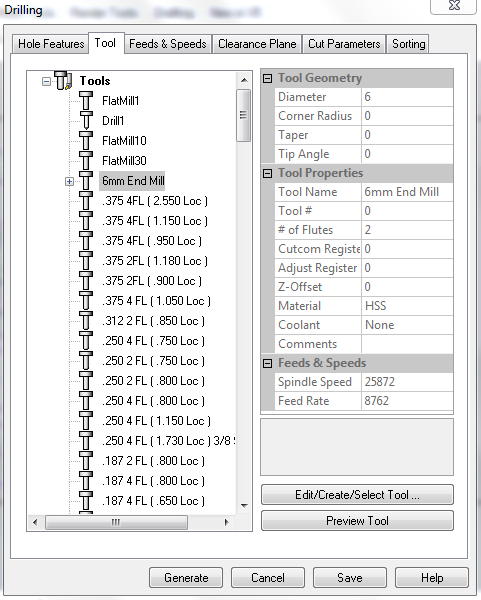This screenshot has width=481, height=600.
Task: Click the # of Flutes value field
Action: 407,230
